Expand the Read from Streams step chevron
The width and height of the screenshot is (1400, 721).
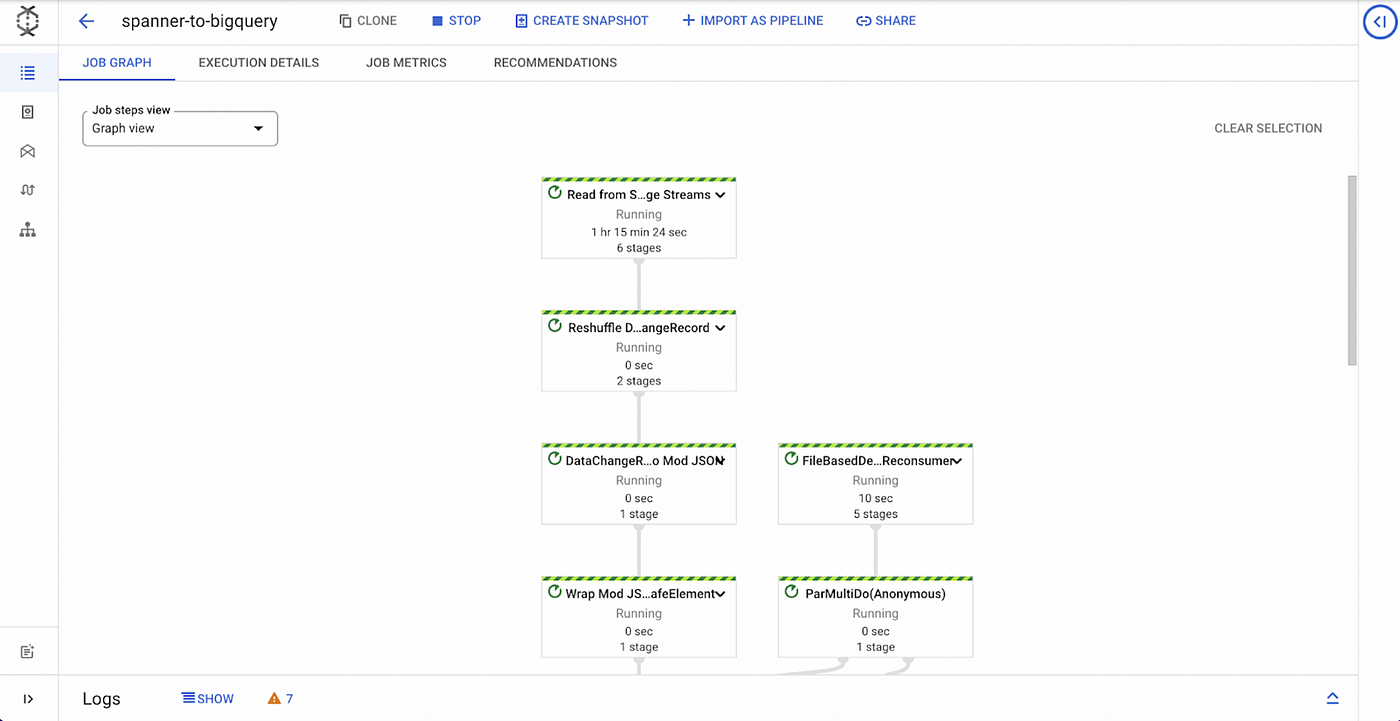720,195
